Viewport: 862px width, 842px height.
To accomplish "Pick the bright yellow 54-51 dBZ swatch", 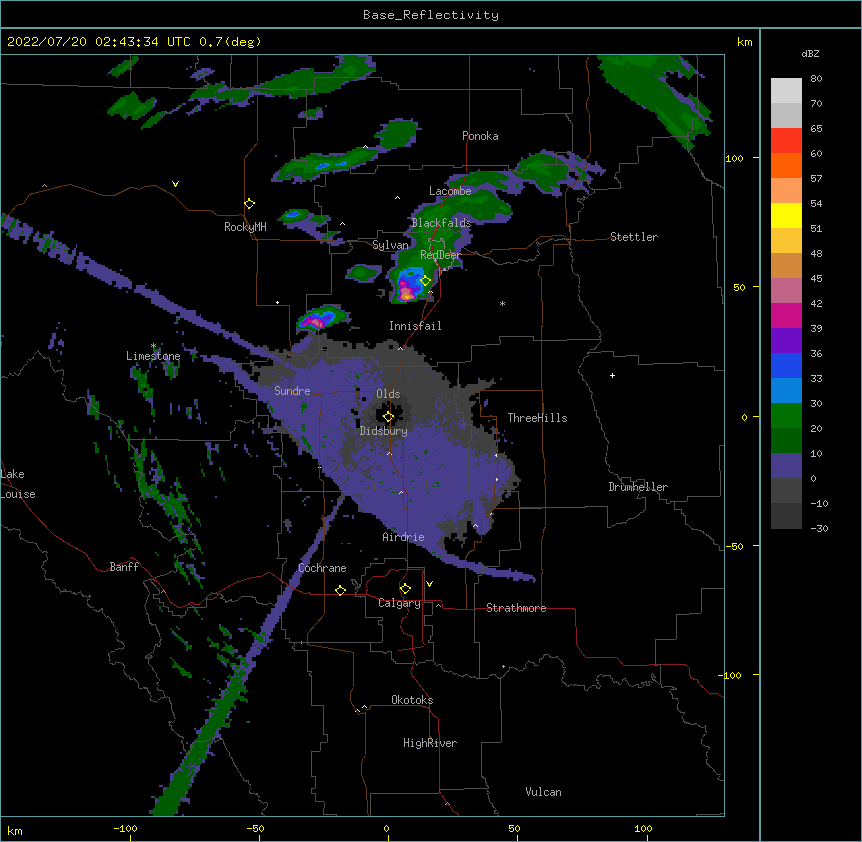I will pos(786,215).
